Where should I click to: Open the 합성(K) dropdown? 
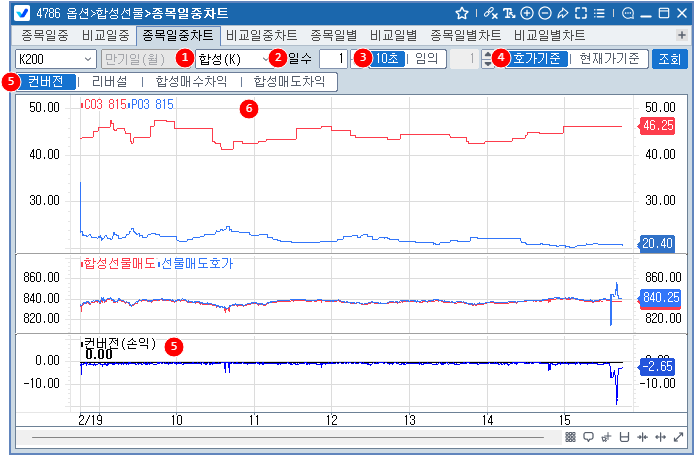tap(232, 59)
